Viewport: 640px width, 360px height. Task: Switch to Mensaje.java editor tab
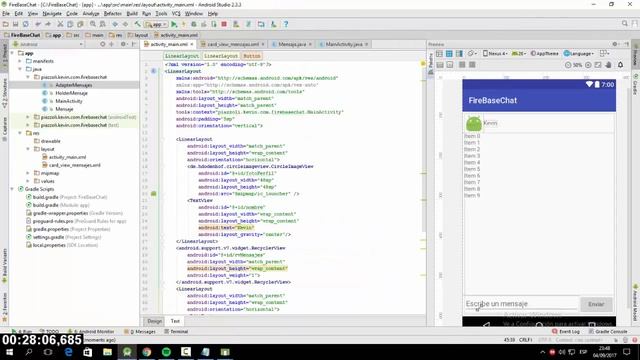(x=292, y=44)
